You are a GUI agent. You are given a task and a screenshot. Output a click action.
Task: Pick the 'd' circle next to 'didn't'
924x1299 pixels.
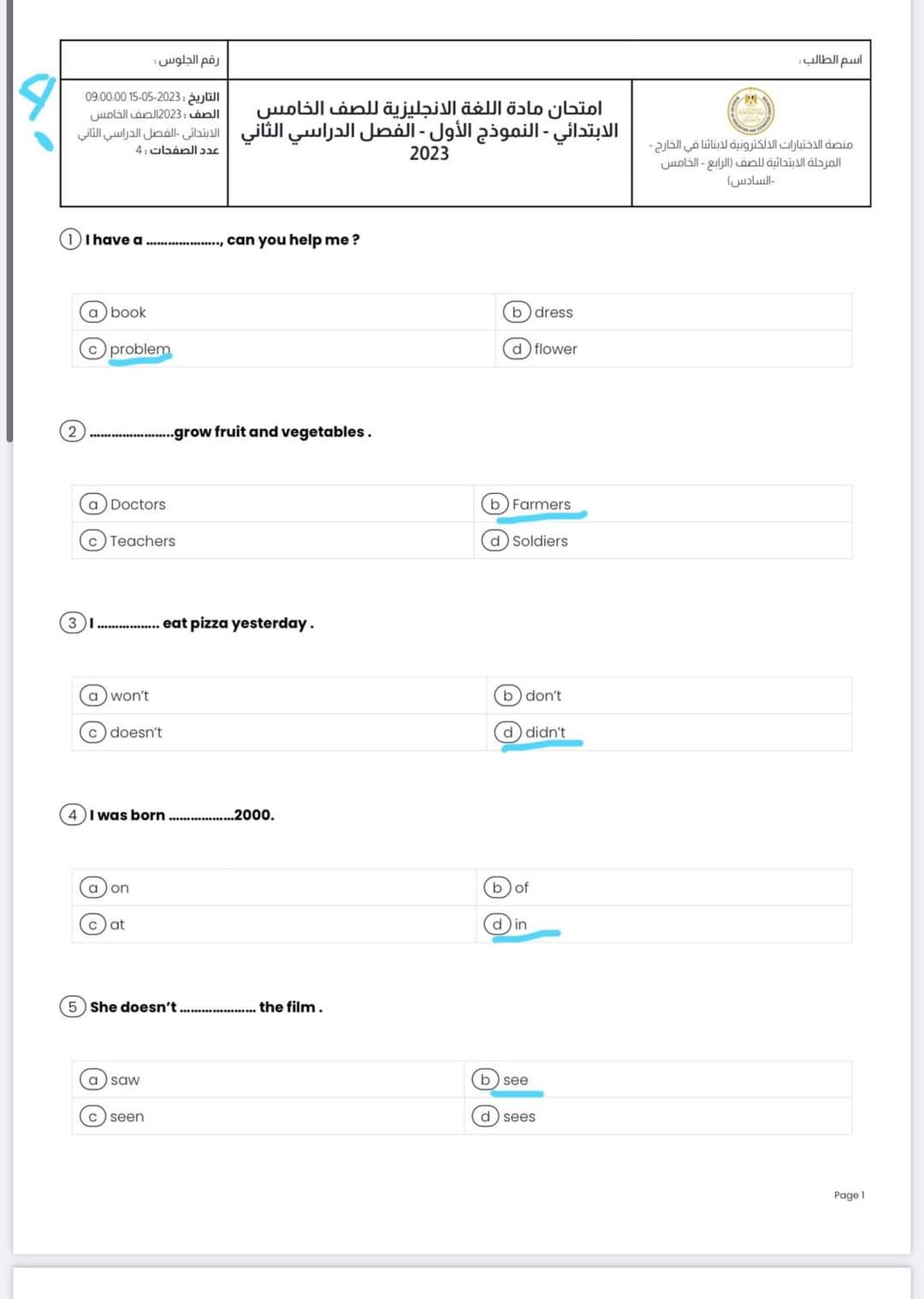coord(507,732)
